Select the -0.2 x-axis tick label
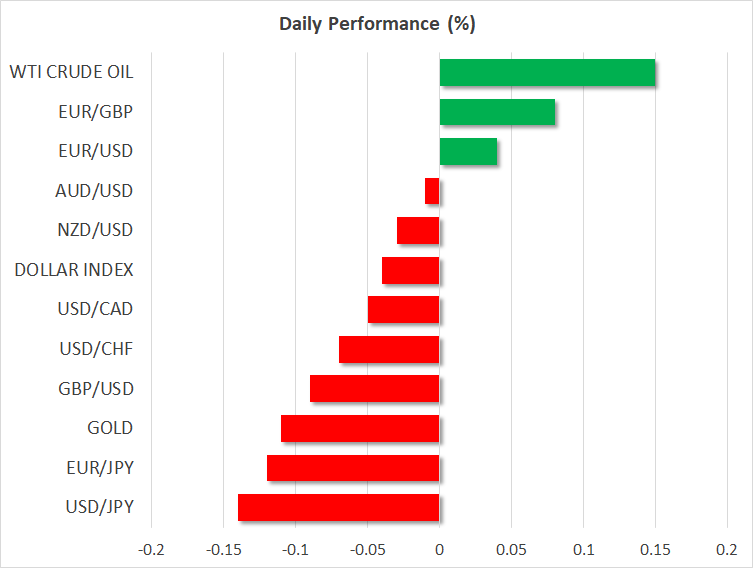The height and width of the screenshot is (568, 753). click(x=151, y=549)
